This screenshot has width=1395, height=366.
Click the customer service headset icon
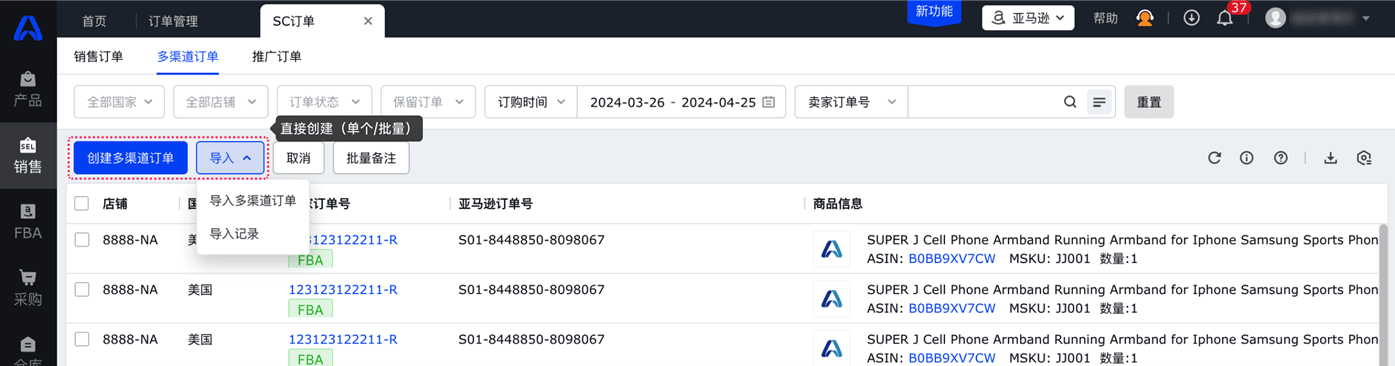coord(1145,18)
